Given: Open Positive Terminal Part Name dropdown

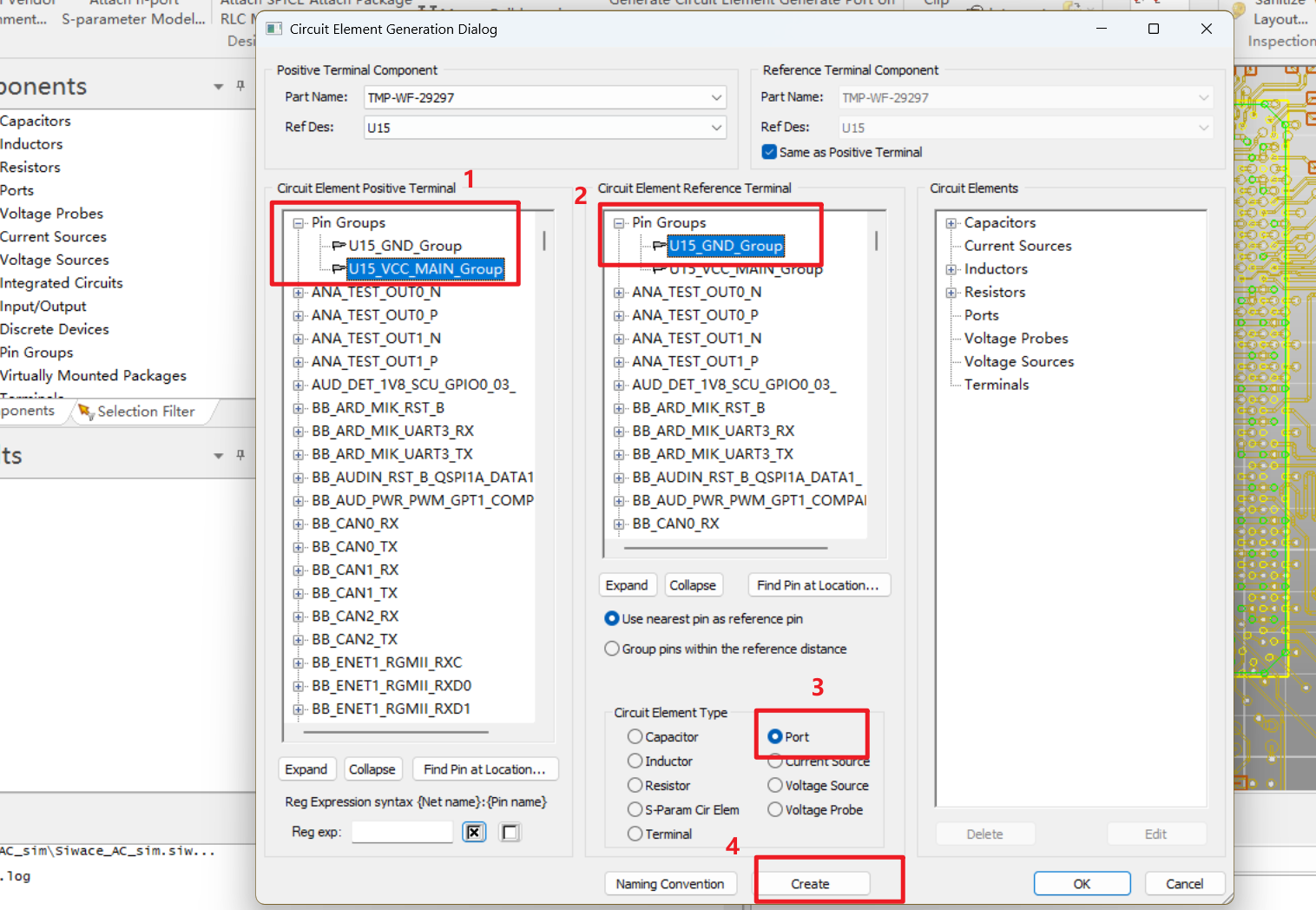Looking at the screenshot, I should [x=717, y=97].
